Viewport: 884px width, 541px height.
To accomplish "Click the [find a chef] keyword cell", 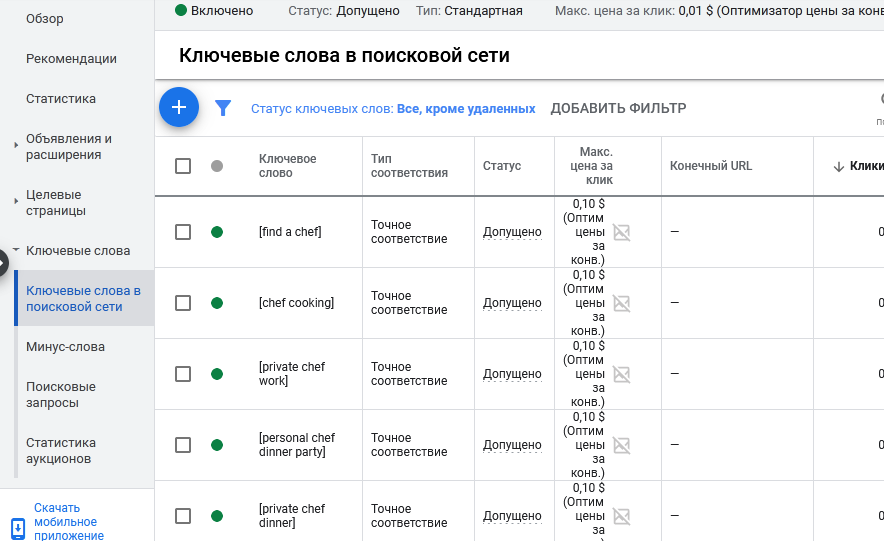I will 290,232.
